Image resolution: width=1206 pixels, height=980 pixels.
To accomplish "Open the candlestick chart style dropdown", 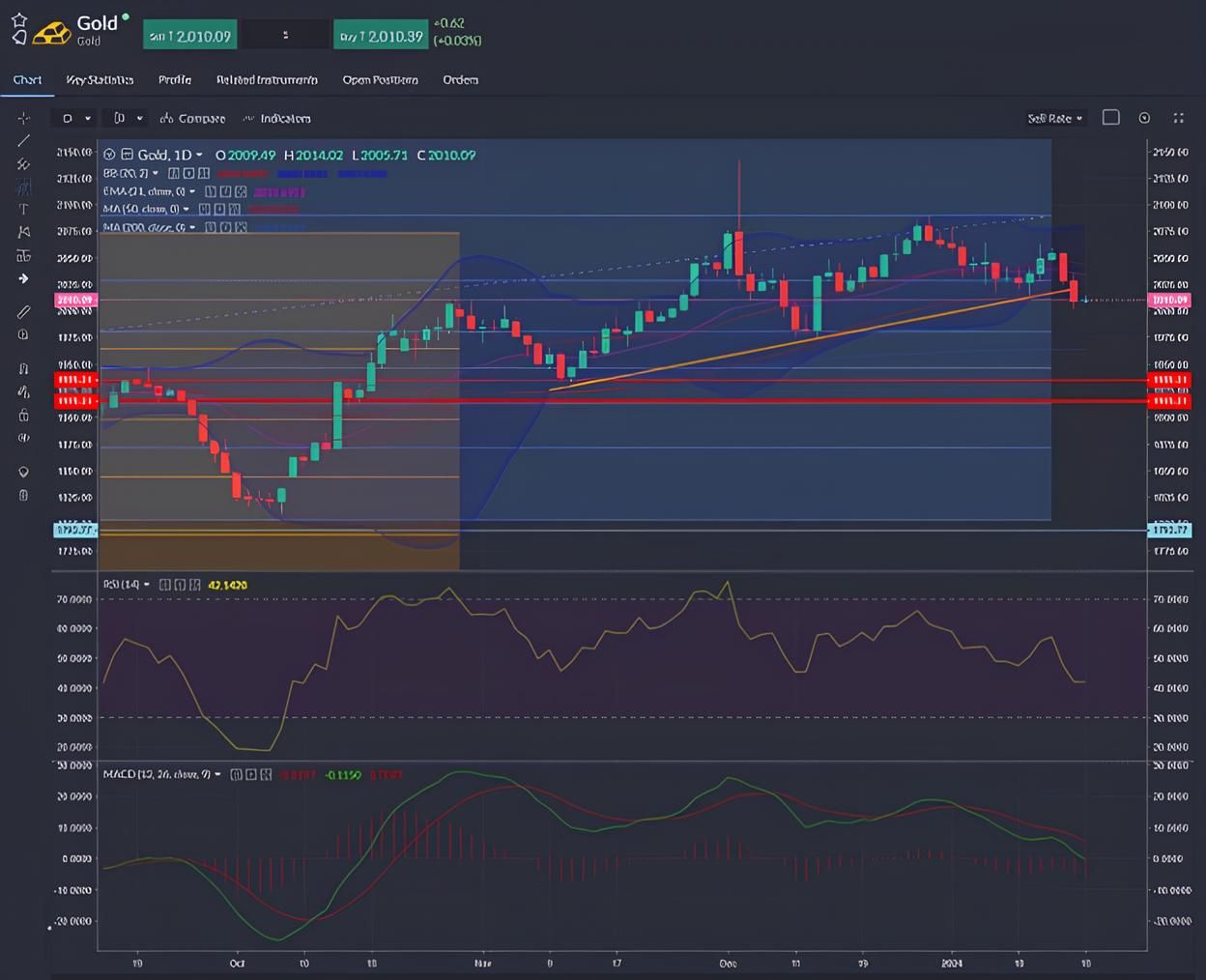I will click(128, 118).
